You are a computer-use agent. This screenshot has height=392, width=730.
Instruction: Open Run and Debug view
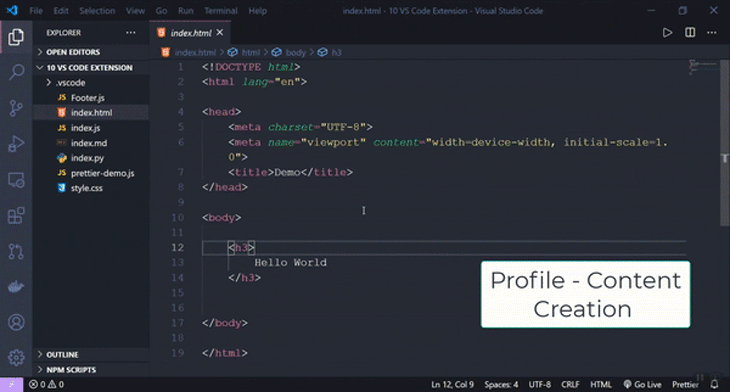click(x=16, y=144)
